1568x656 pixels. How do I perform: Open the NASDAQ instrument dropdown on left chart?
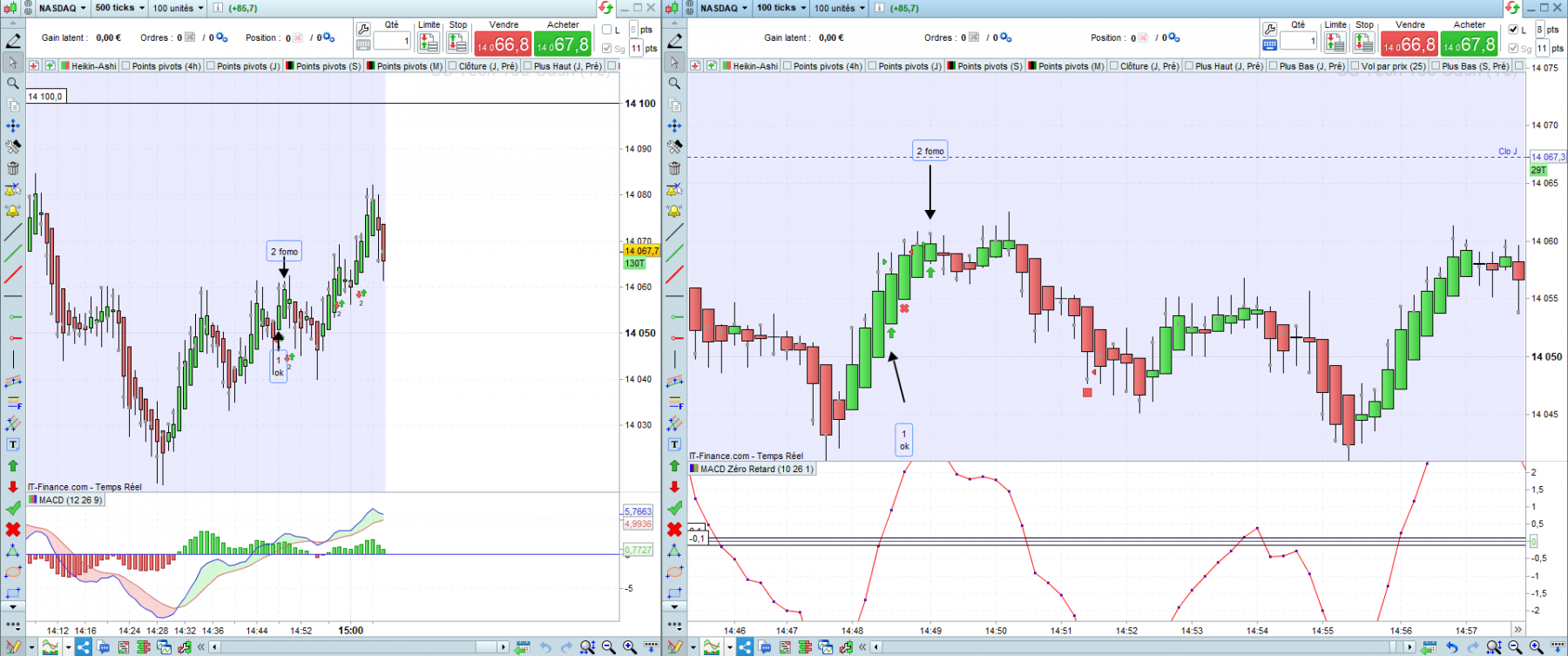click(62, 8)
